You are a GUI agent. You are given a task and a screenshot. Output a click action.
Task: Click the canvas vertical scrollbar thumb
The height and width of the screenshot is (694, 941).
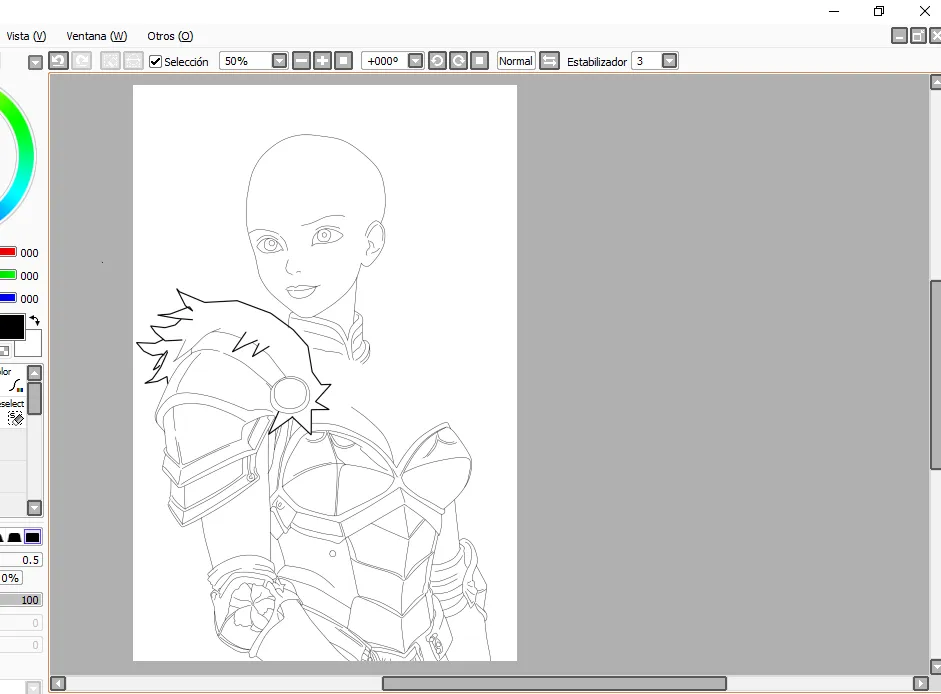[936, 375]
